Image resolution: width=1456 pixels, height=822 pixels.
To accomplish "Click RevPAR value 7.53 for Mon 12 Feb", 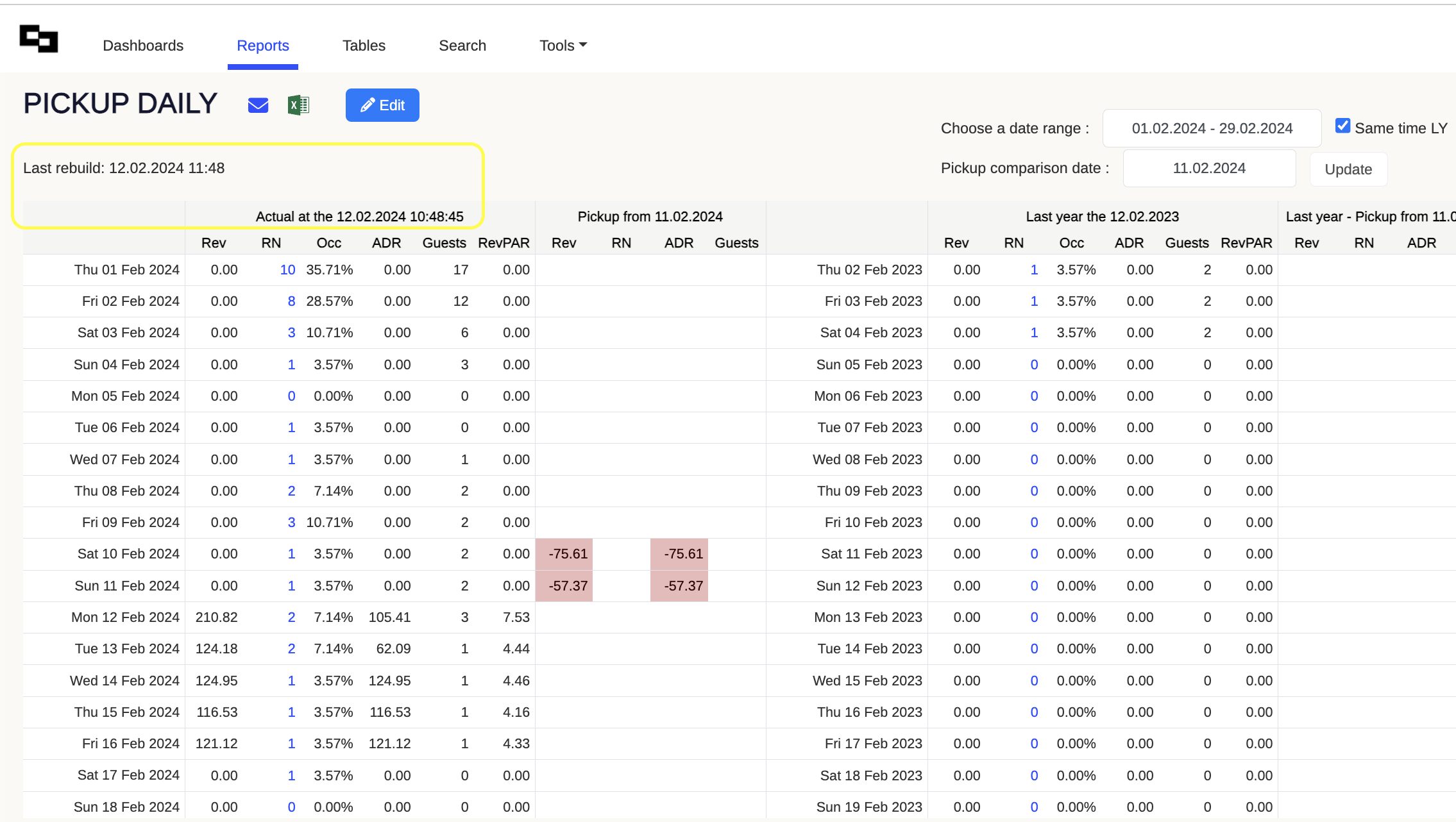I will 516,617.
